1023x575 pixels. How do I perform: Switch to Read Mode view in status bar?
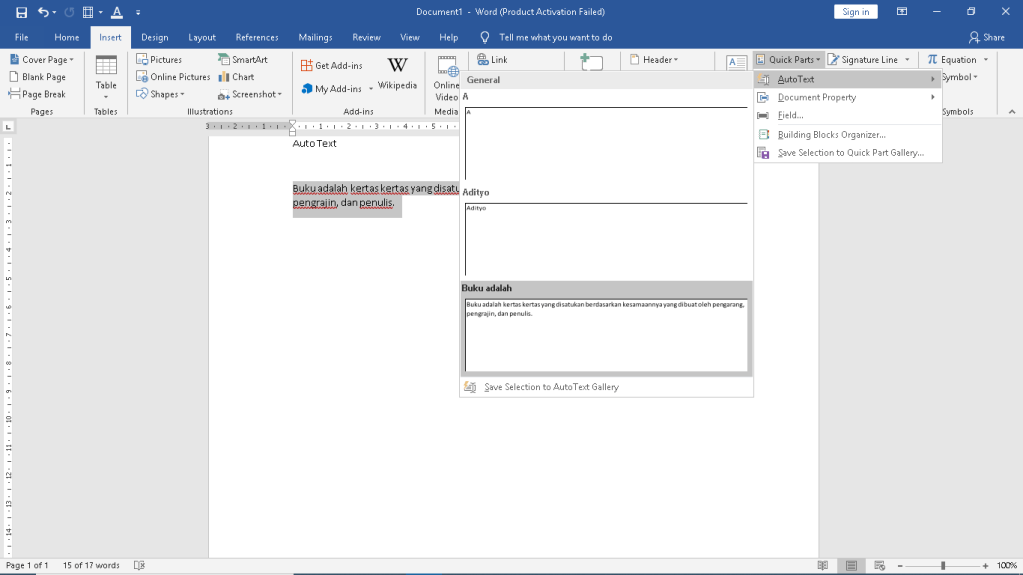[822, 566]
